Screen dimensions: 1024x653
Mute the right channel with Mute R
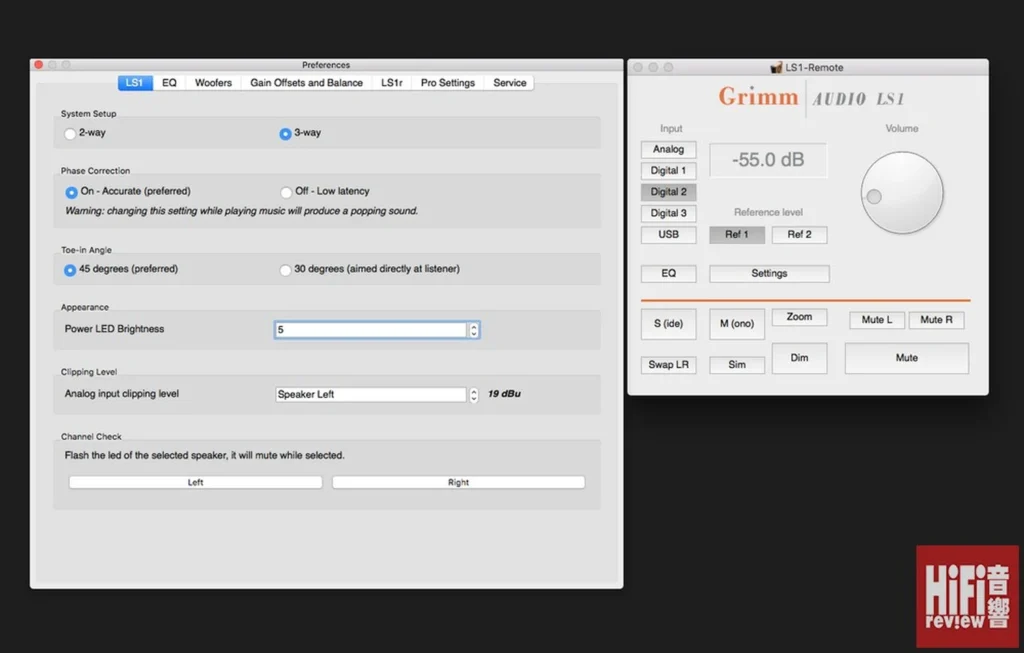tap(936, 320)
